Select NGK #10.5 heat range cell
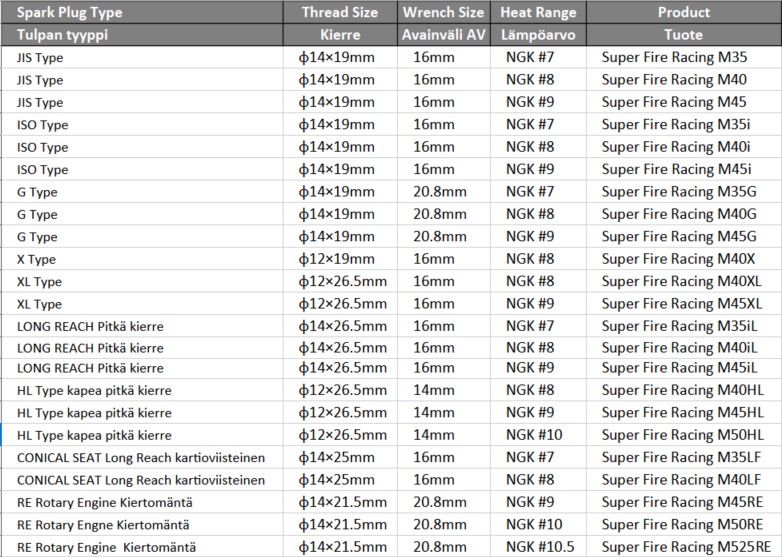Image resolution: width=782 pixels, height=557 pixels. [539, 547]
